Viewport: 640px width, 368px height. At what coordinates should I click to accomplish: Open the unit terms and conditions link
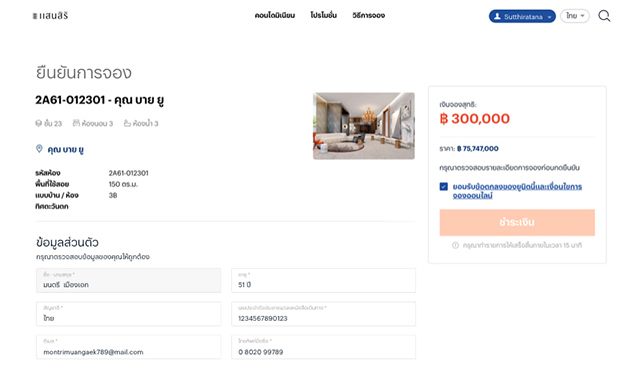pyautogui.click(x=517, y=191)
